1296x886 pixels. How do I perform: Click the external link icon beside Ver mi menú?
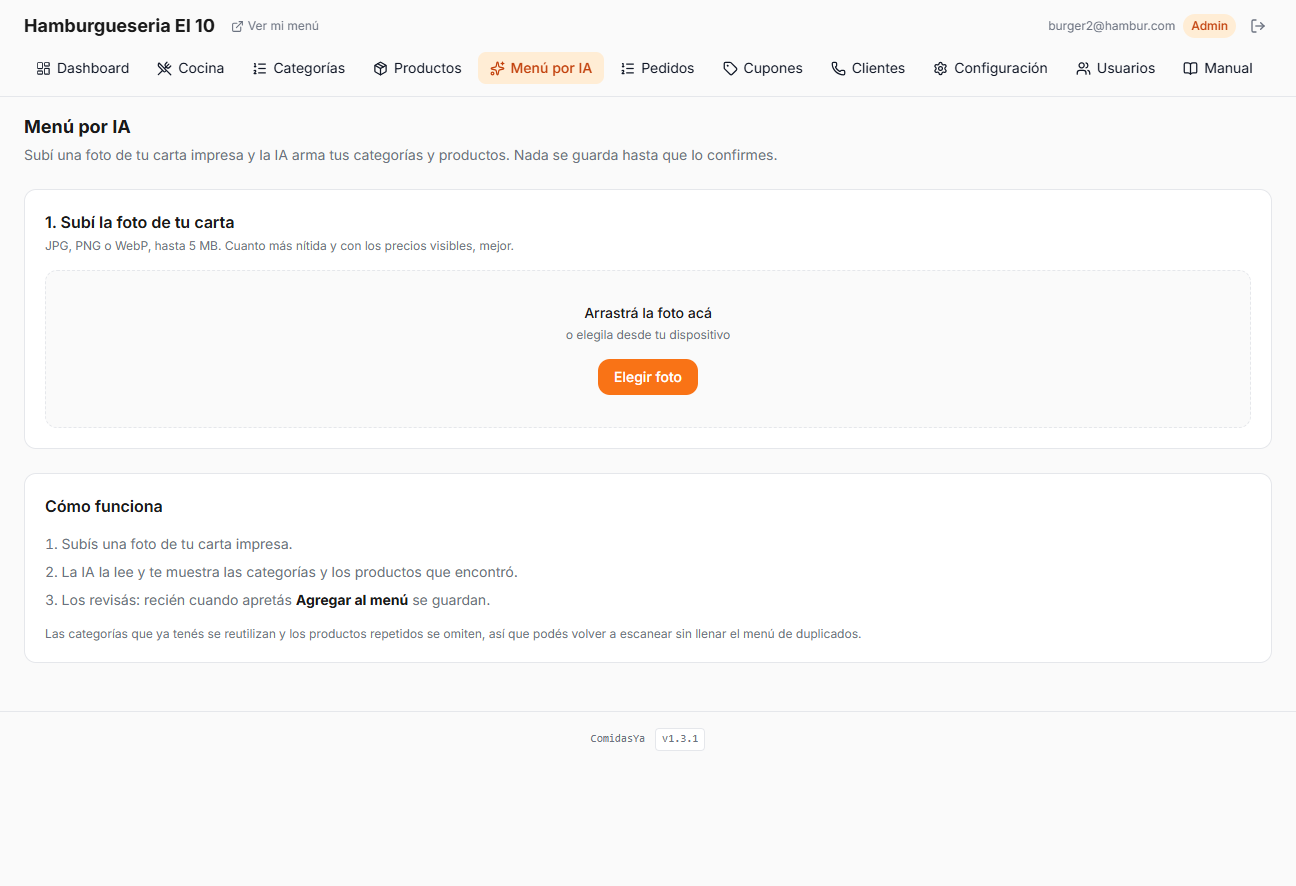237,26
